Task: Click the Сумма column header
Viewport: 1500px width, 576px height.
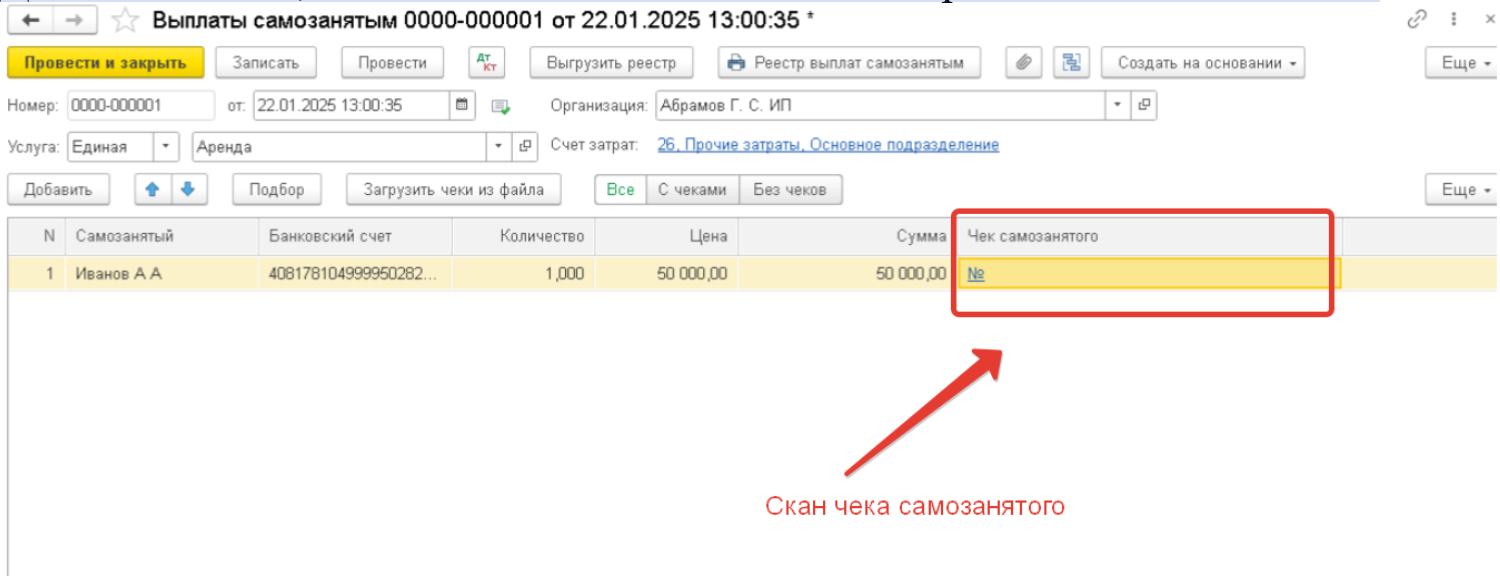Action: pos(847,236)
